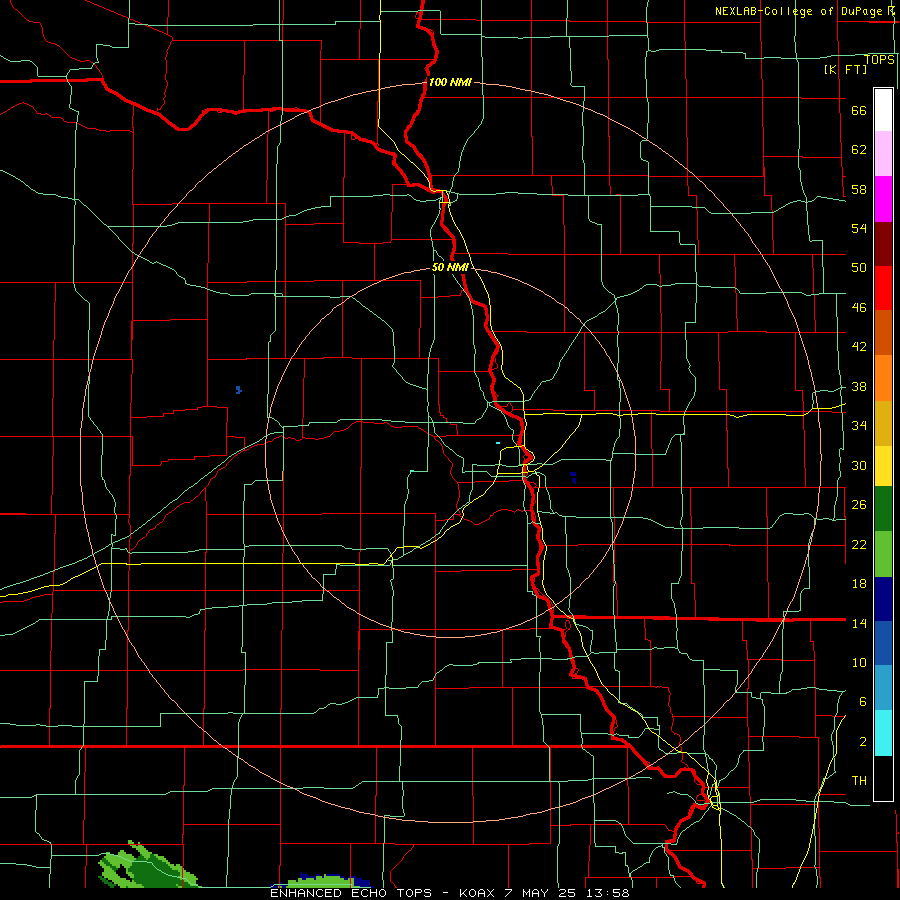Viewport: 900px width, 900px height.
Task: Click the medium blue legend swatch
Action: [x=883, y=643]
